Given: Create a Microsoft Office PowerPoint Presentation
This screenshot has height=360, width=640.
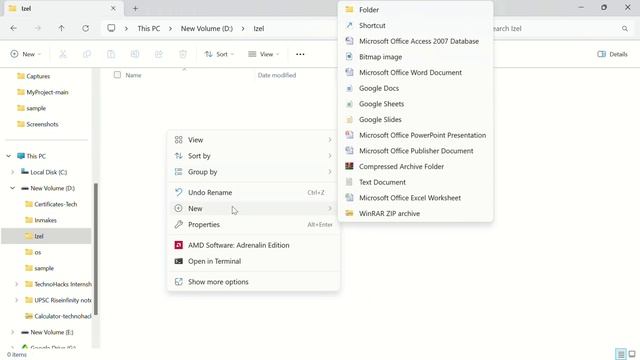Looking at the screenshot, I should [x=416, y=135].
